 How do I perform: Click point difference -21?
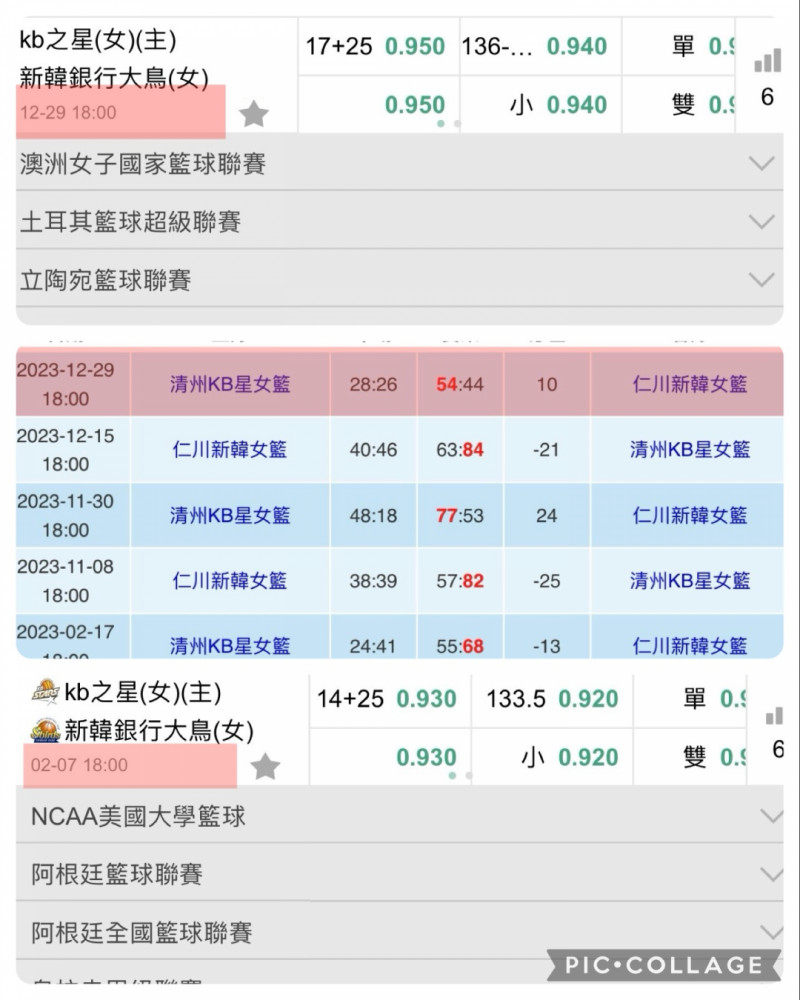click(547, 450)
